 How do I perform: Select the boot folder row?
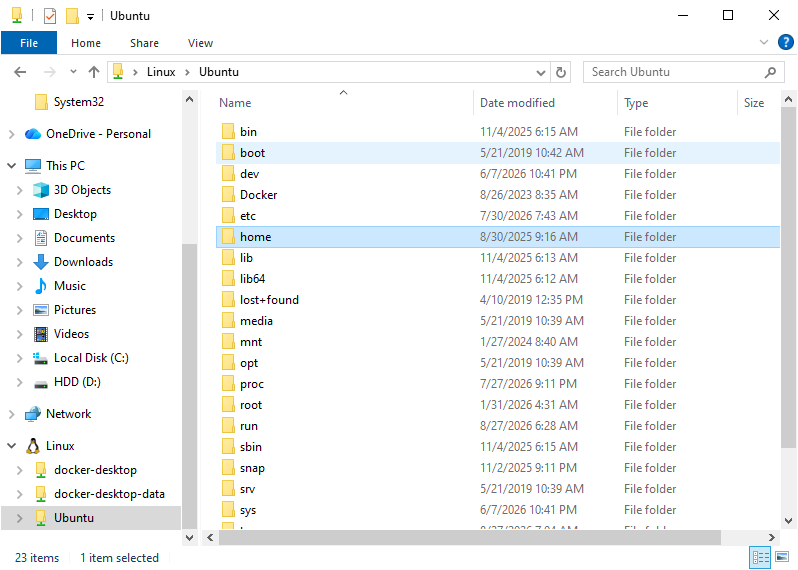tap(498, 153)
